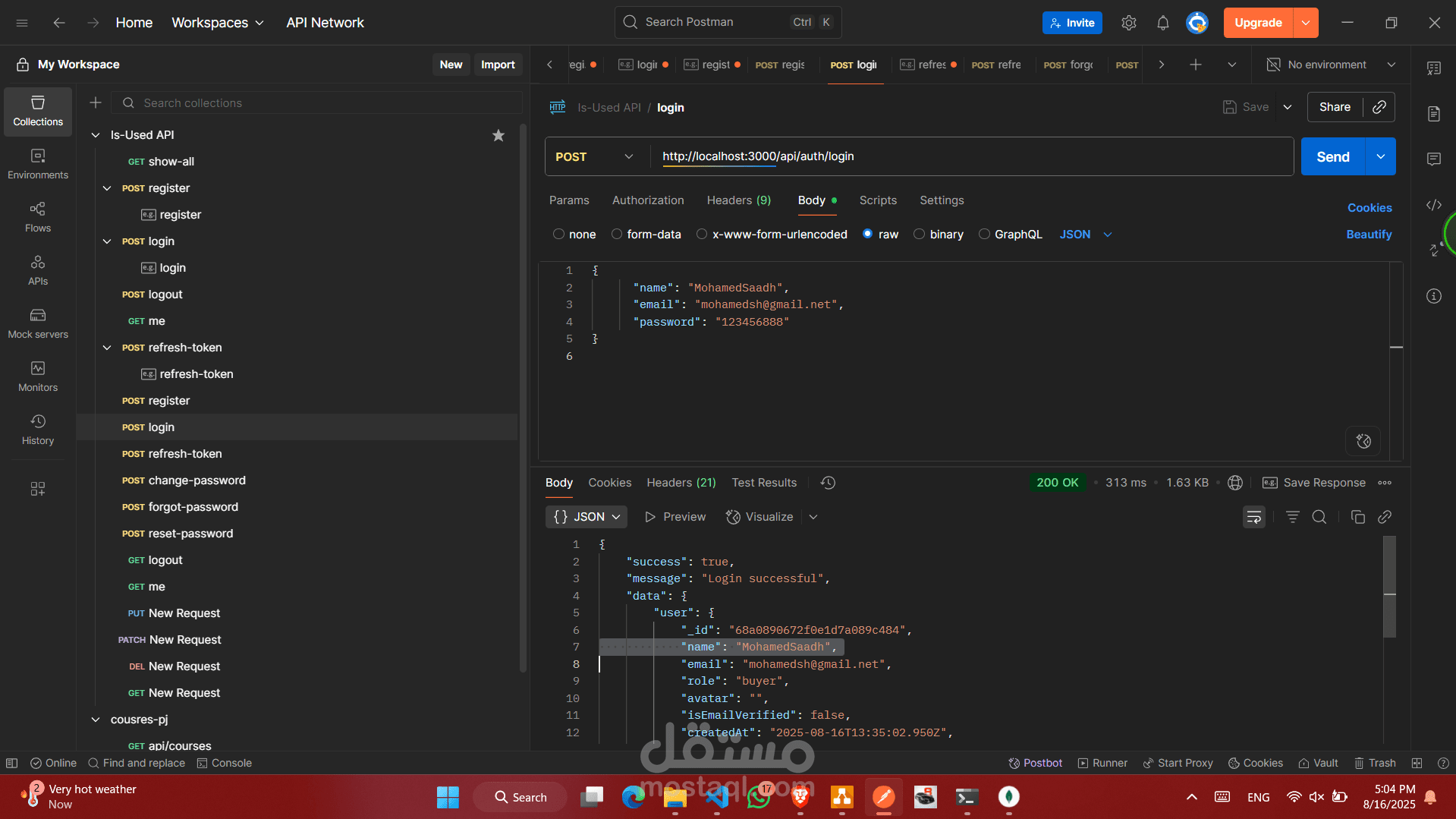Star the Is-Used API collection
This screenshot has width=1456, height=819.
tap(498, 135)
